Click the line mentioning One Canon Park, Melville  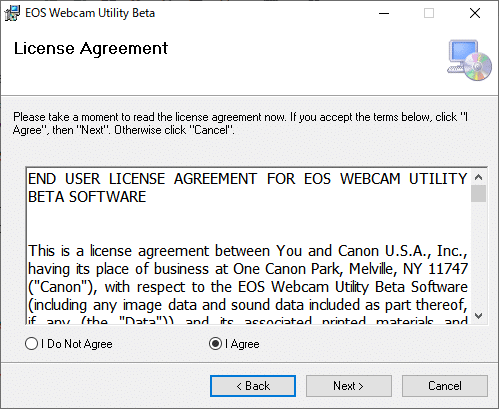coord(248,269)
